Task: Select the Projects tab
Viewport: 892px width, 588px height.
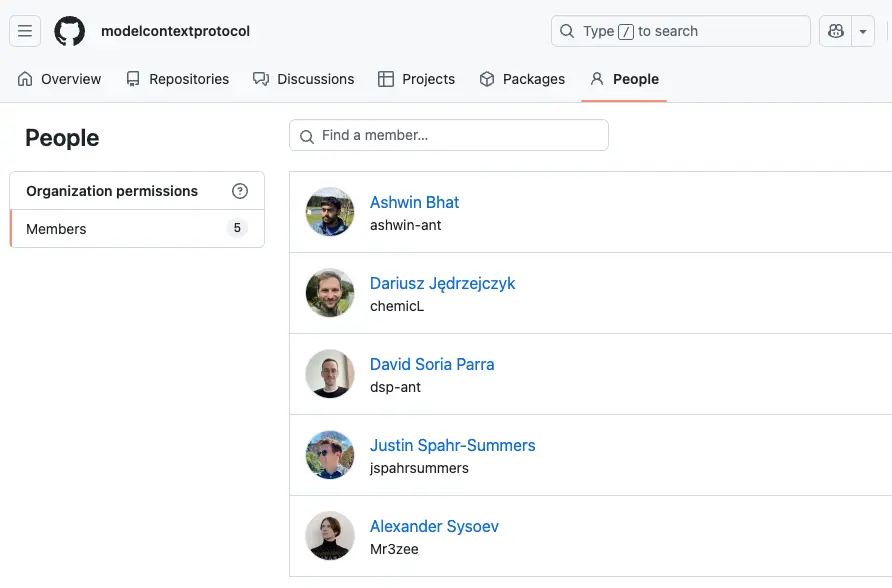Action: pyautogui.click(x=417, y=79)
